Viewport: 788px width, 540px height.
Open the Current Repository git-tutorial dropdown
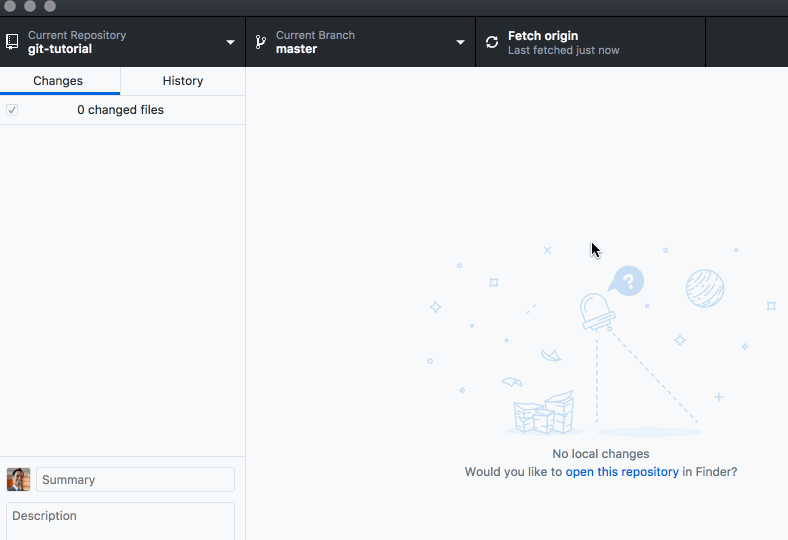[123, 42]
